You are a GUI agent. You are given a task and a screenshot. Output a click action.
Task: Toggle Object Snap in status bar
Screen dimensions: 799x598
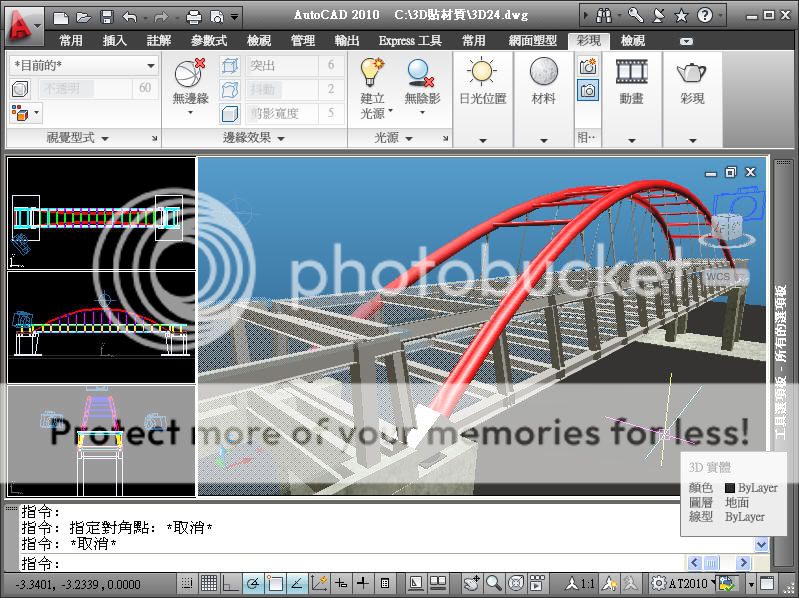(275, 583)
